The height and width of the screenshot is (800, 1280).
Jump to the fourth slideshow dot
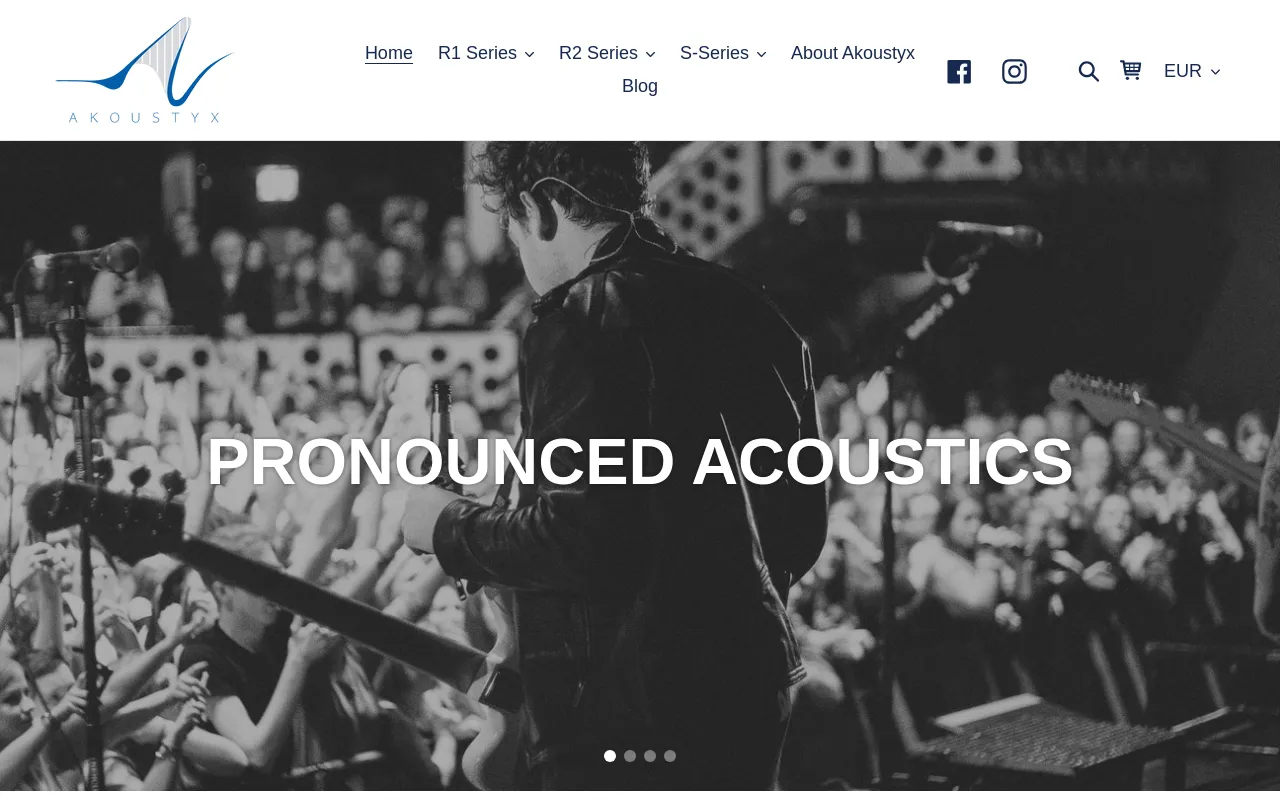click(x=670, y=756)
